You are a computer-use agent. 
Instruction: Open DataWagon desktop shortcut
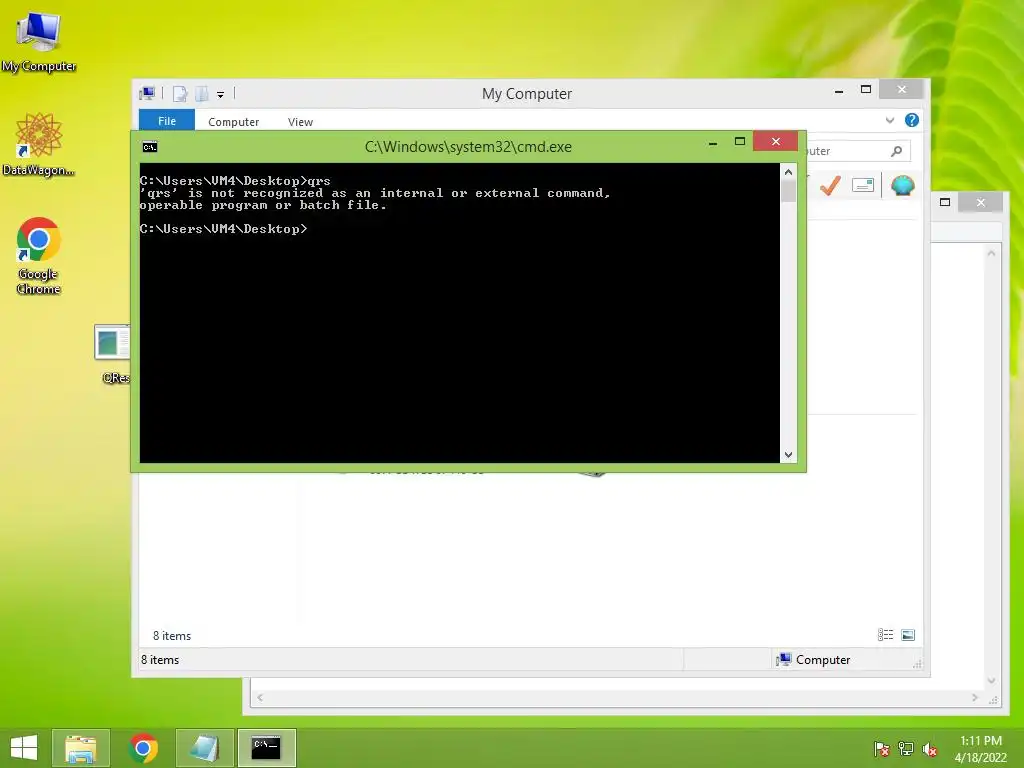[39, 144]
